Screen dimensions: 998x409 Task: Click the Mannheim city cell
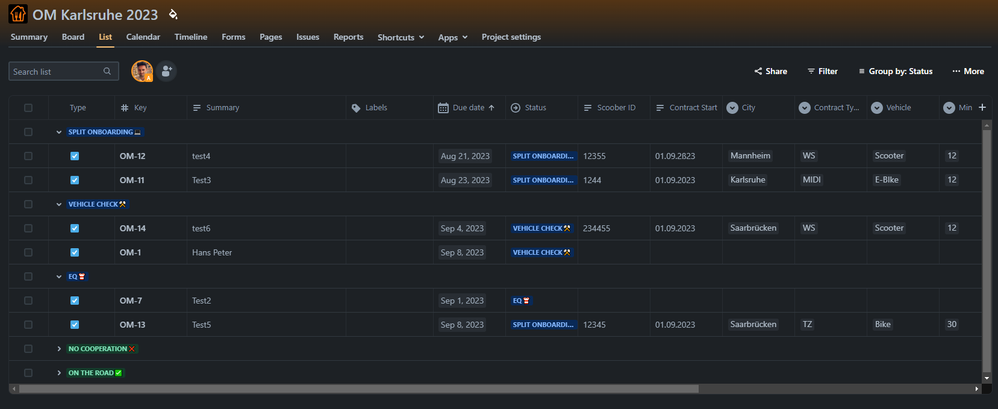[x=750, y=156]
